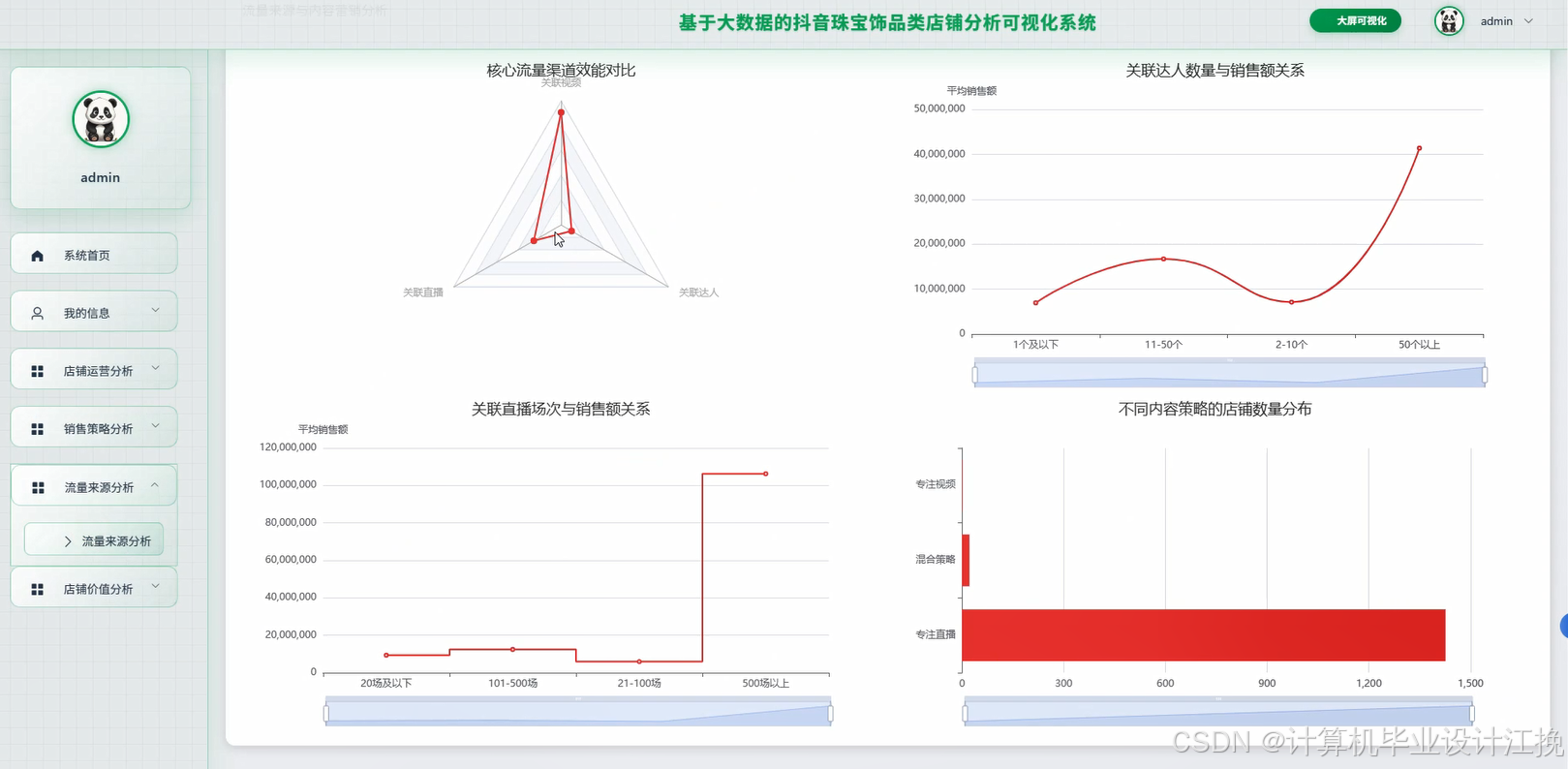This screenshot has width=1568, height=769.
Task: Click the grid icon beside 店铺运营分析
Action: (37, 372)
